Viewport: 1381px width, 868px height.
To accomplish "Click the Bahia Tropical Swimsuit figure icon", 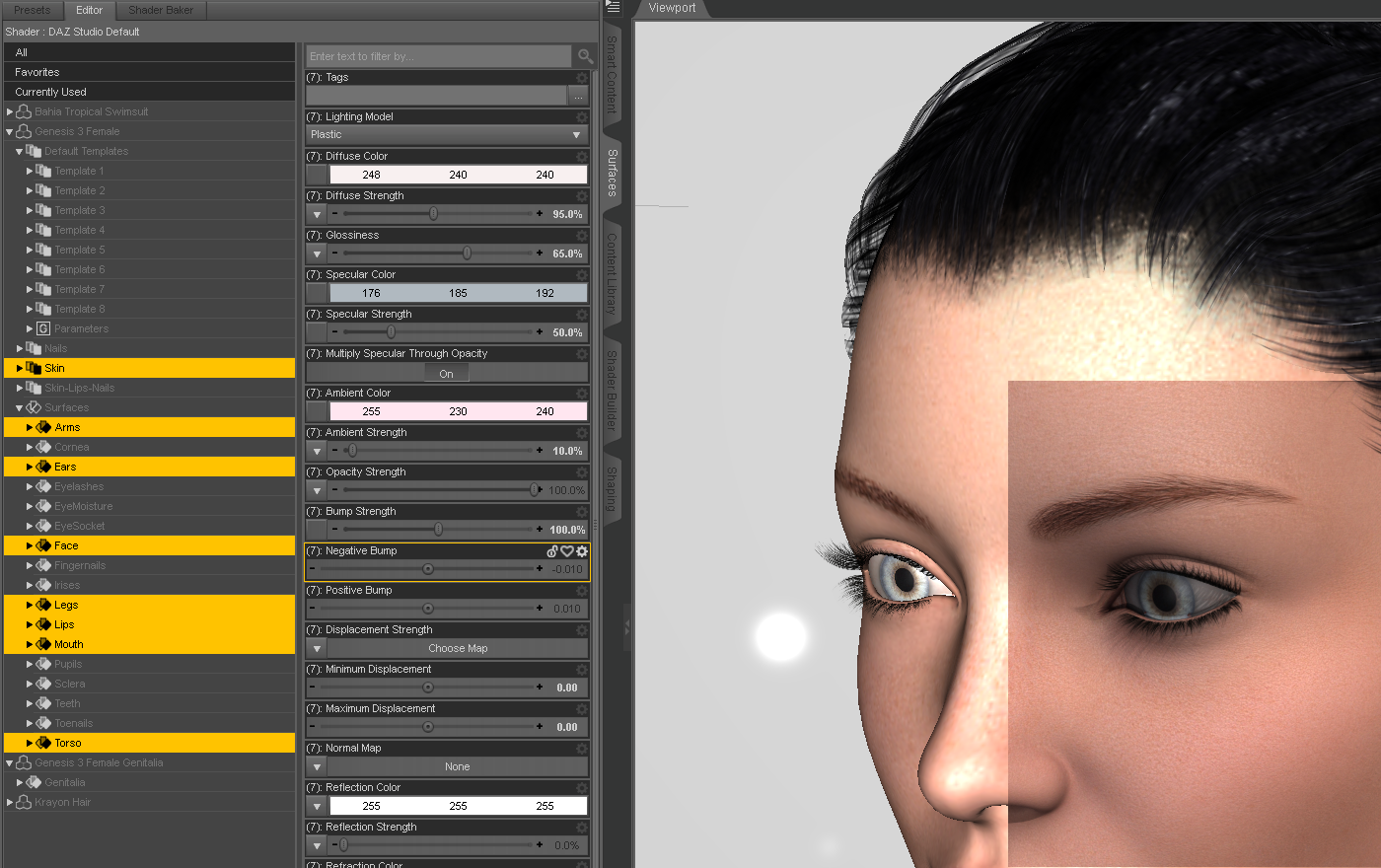I will 24,111.
